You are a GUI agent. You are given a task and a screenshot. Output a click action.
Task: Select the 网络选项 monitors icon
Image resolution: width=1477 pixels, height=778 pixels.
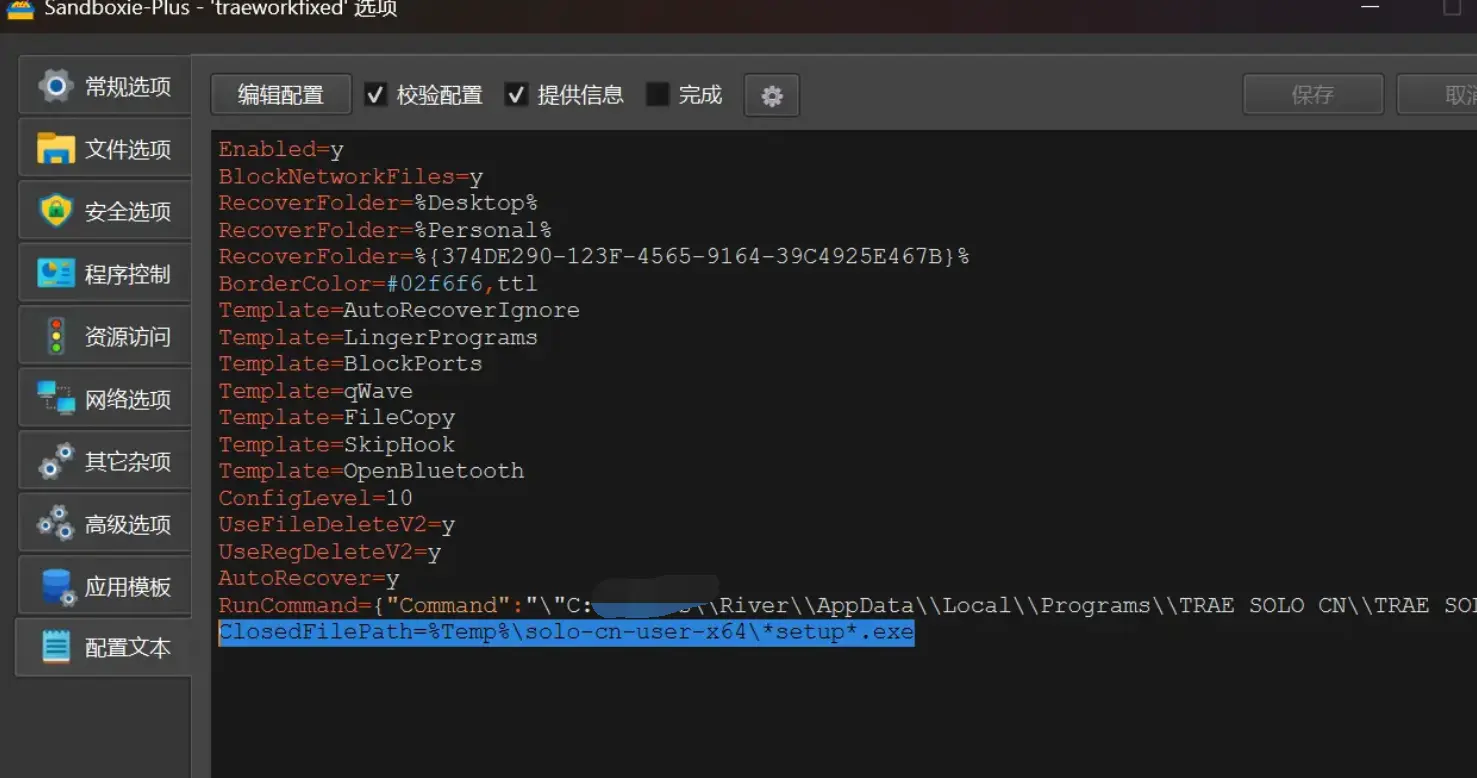[56, 398]
